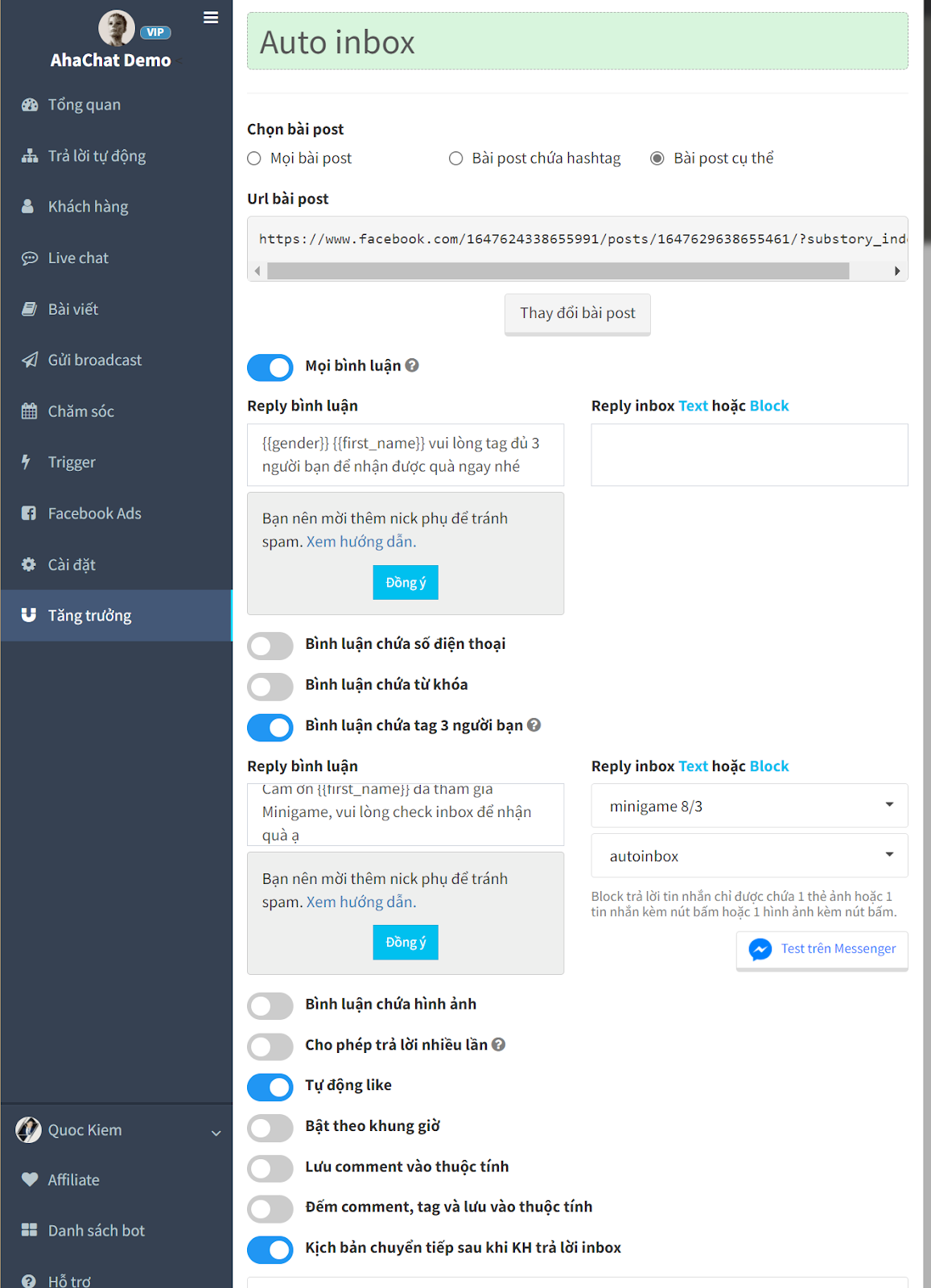
Task: Click the Quoc Kiem avatar image
Action: [28, 1130]
